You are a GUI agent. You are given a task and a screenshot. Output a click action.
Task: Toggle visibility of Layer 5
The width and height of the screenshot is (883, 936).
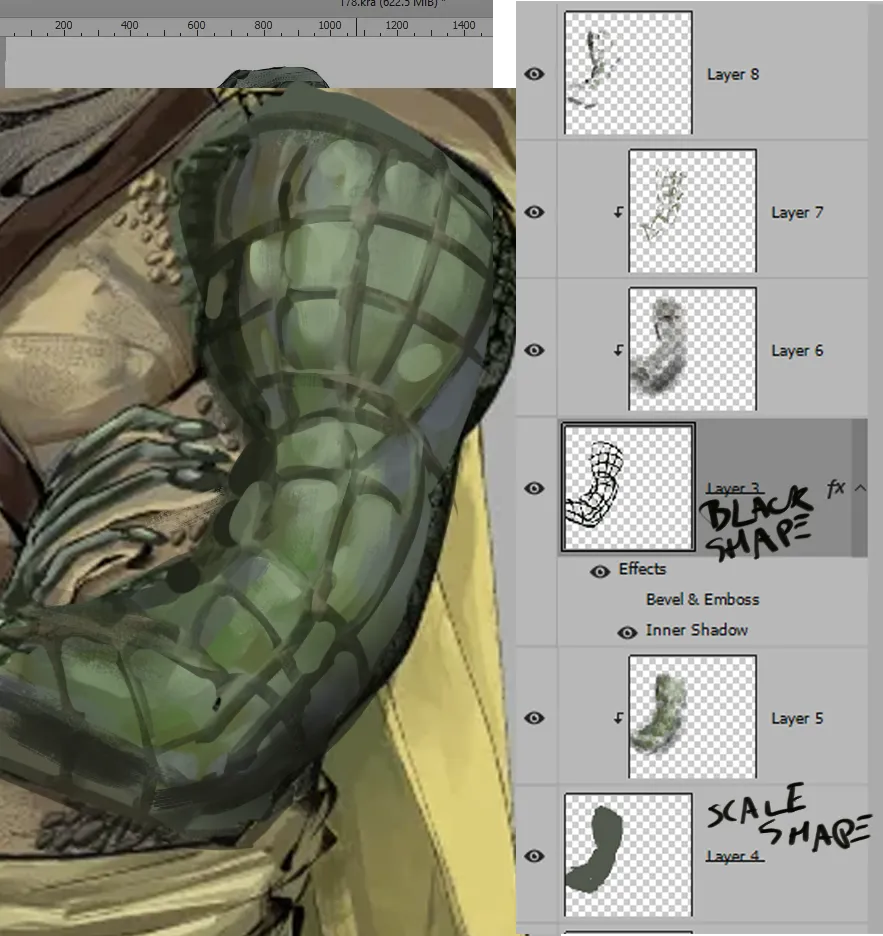pyautogui.click(x=534, y=718)
